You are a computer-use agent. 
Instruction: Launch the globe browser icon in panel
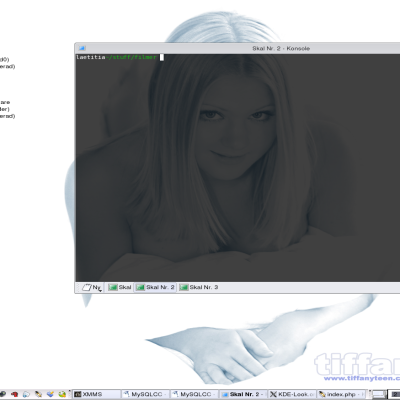click(x=26, y=394)
